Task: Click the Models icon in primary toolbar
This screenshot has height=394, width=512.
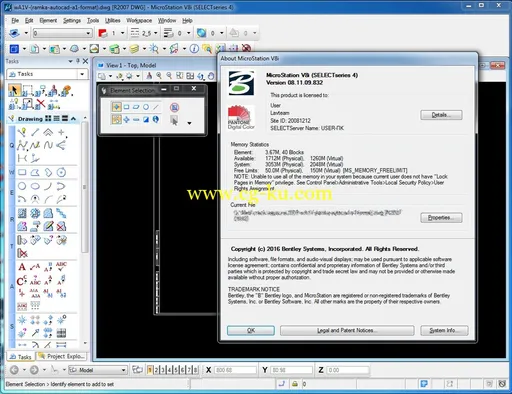Action: coord(34,49)
